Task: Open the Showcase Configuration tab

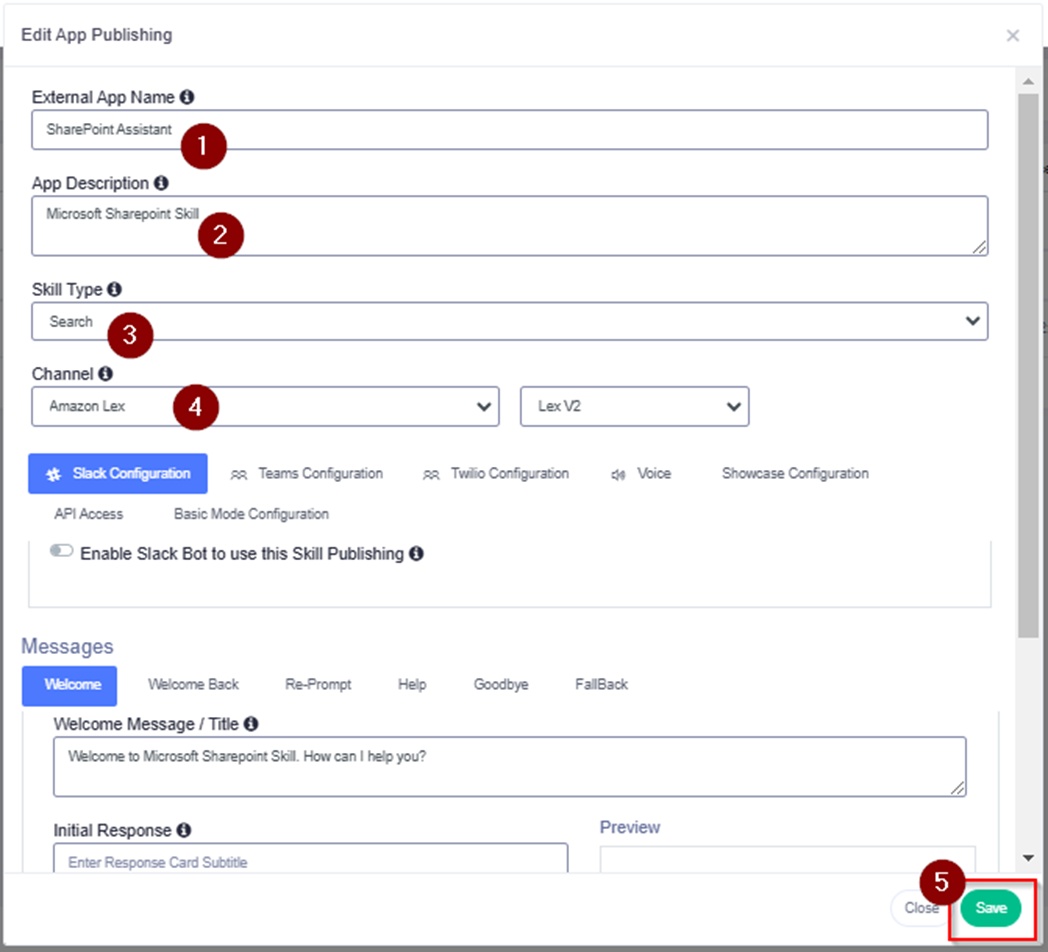Action: [x=795, y=473]
